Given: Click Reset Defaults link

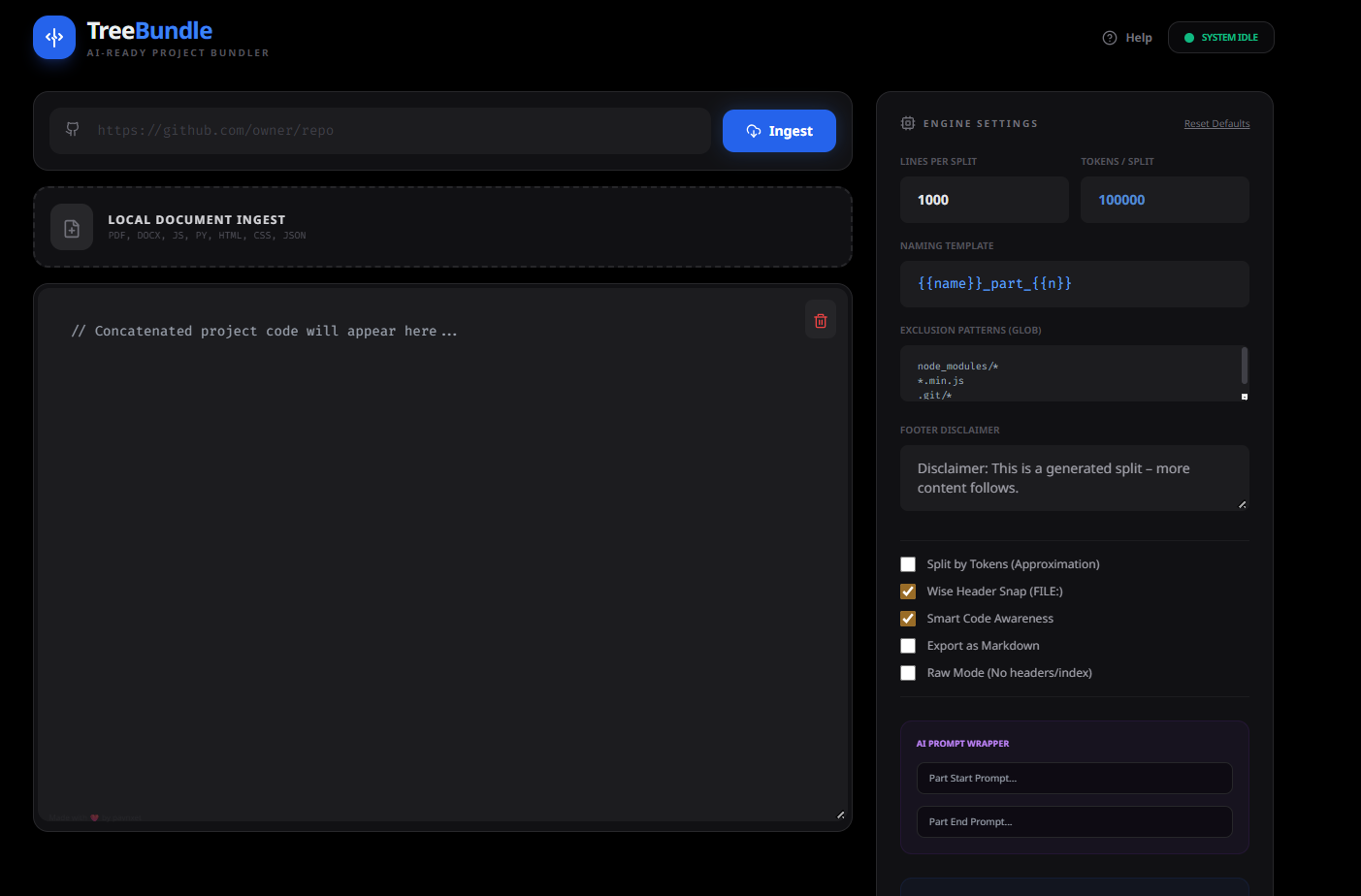Looking at the screenshot, I should coord(1216,124).
